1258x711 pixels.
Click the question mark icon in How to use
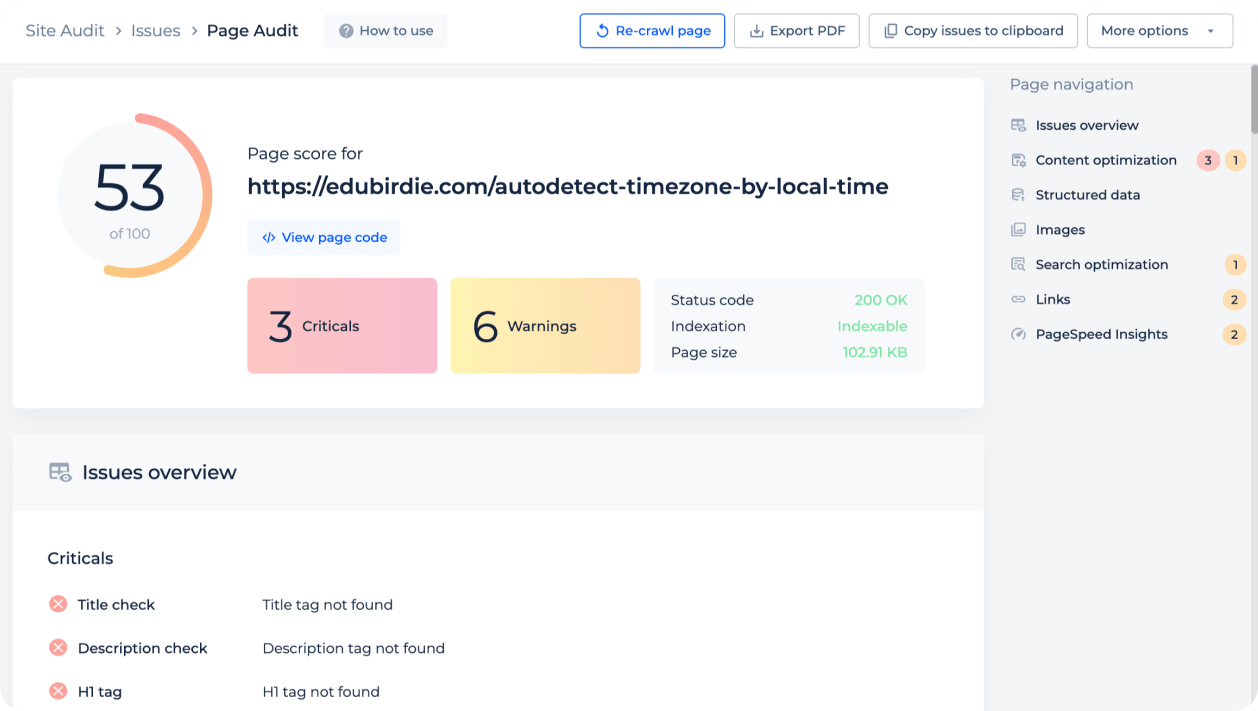[x=346, y=31]
